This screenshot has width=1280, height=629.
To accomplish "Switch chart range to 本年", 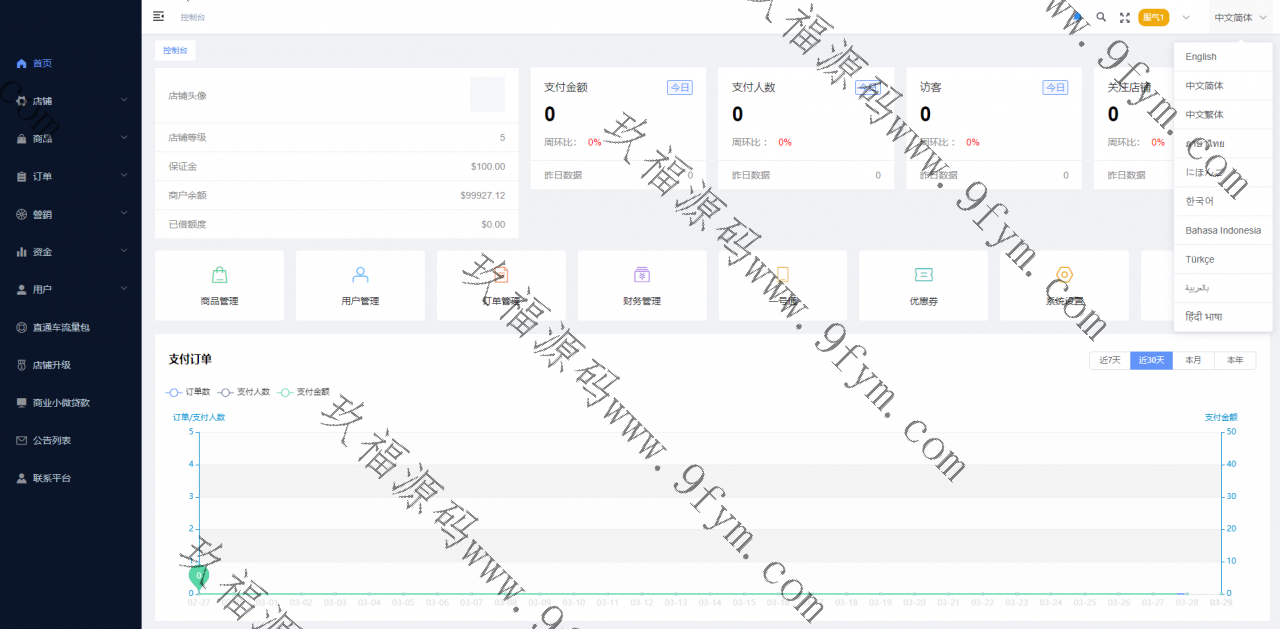I will [x=1235, y=361].
